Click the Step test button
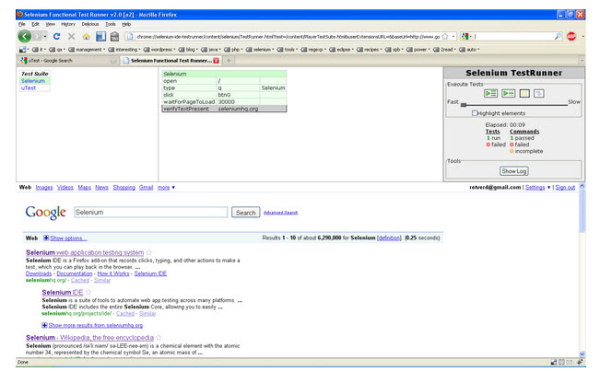This screenshot has height=371, width=600. pos(539,93)
